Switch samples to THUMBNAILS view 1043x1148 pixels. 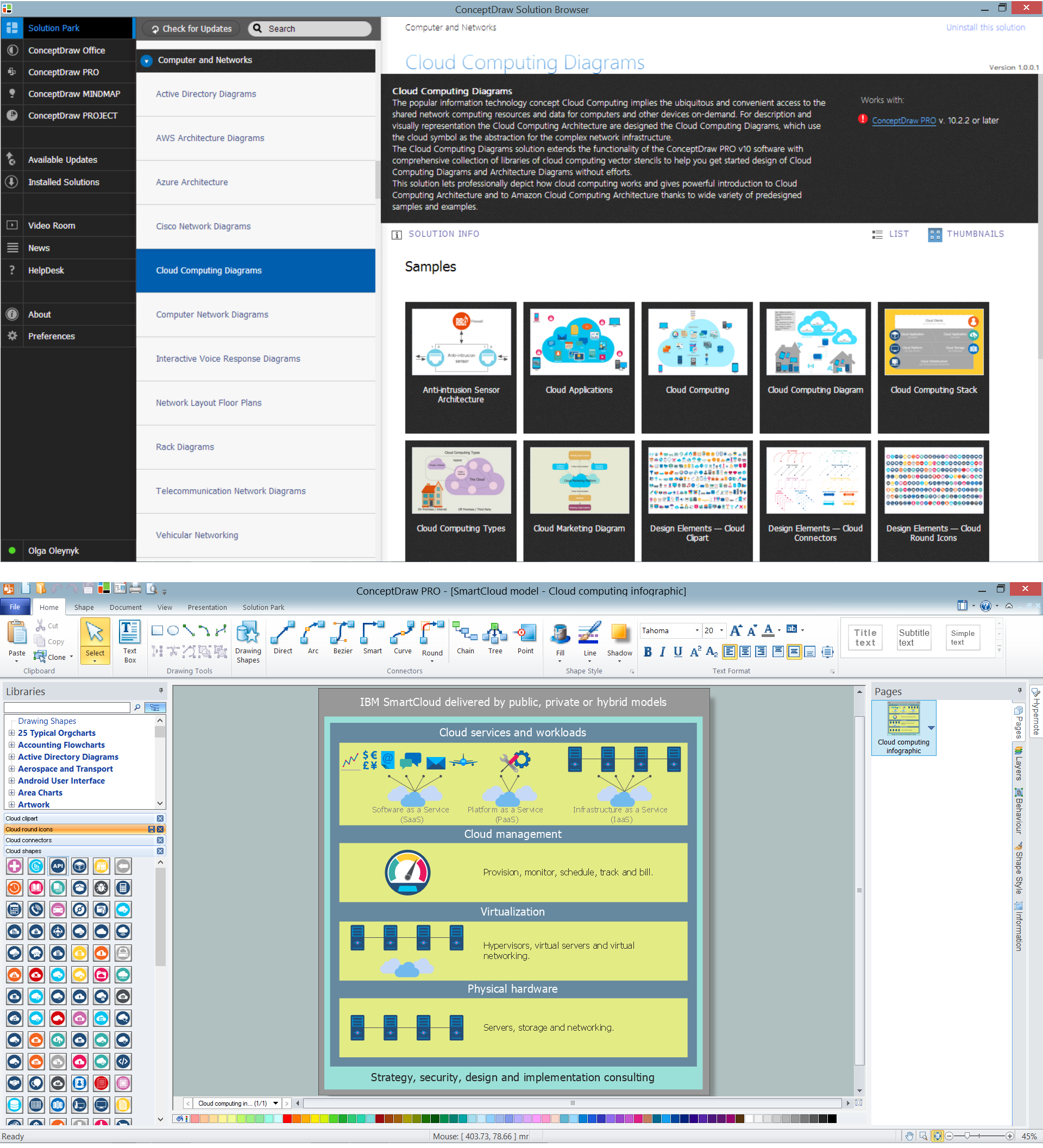966,234
